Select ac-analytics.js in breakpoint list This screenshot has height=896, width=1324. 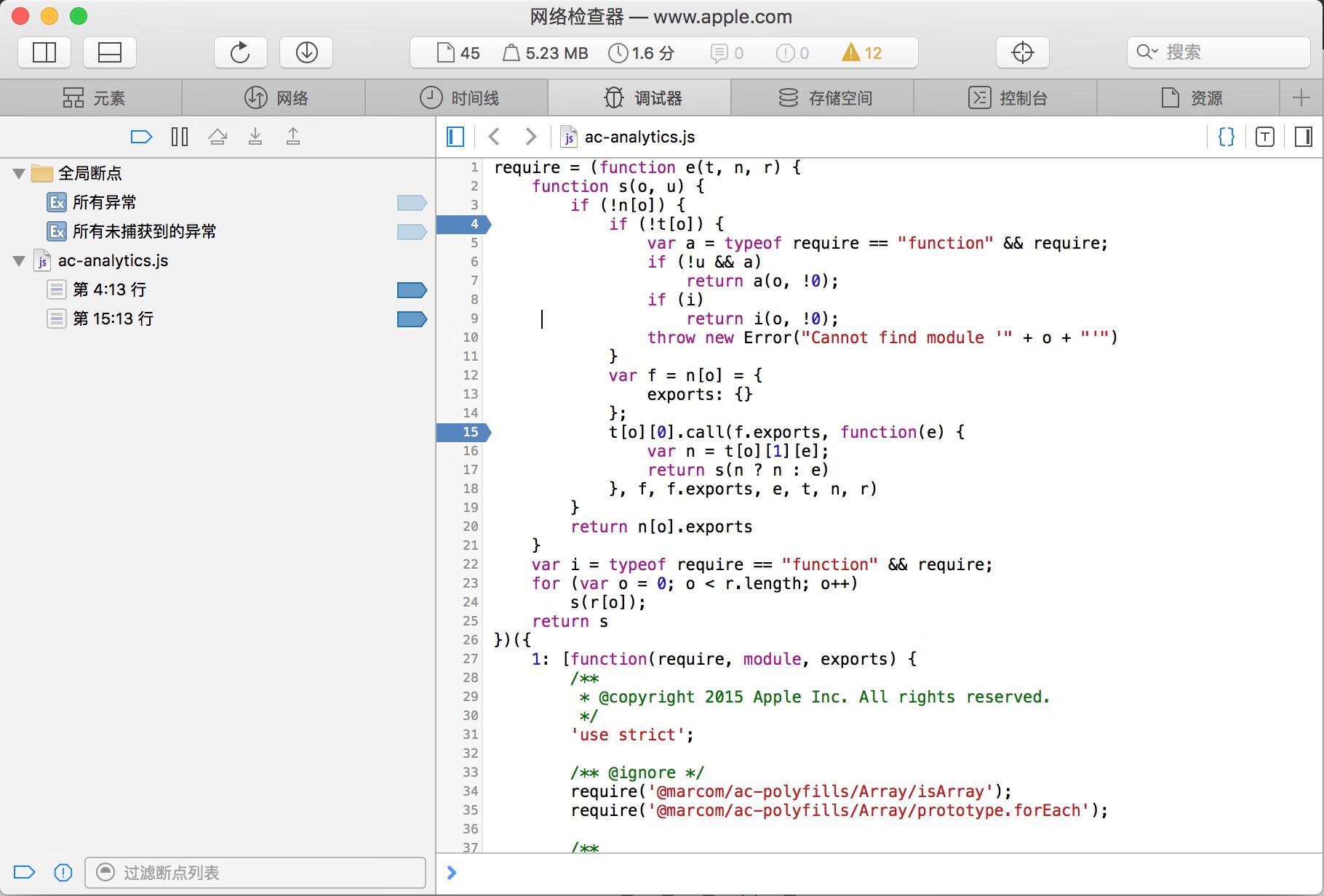(x=218, y=260)
